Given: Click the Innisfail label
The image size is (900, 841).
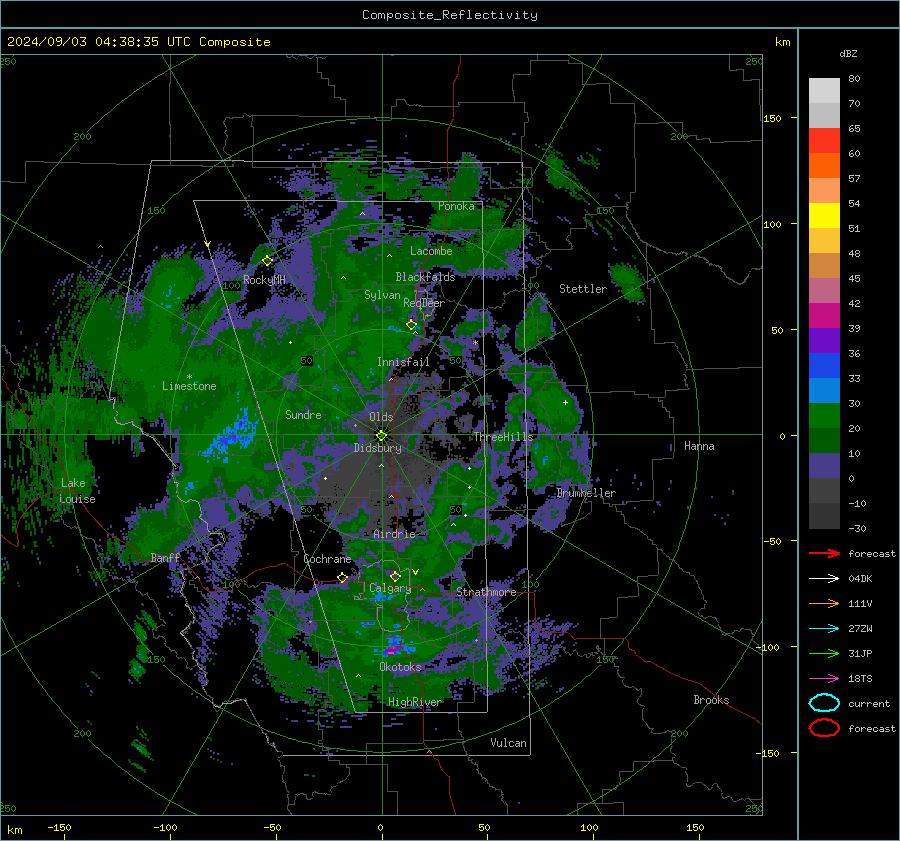Looking at the screenshot, I should (403, 362).
